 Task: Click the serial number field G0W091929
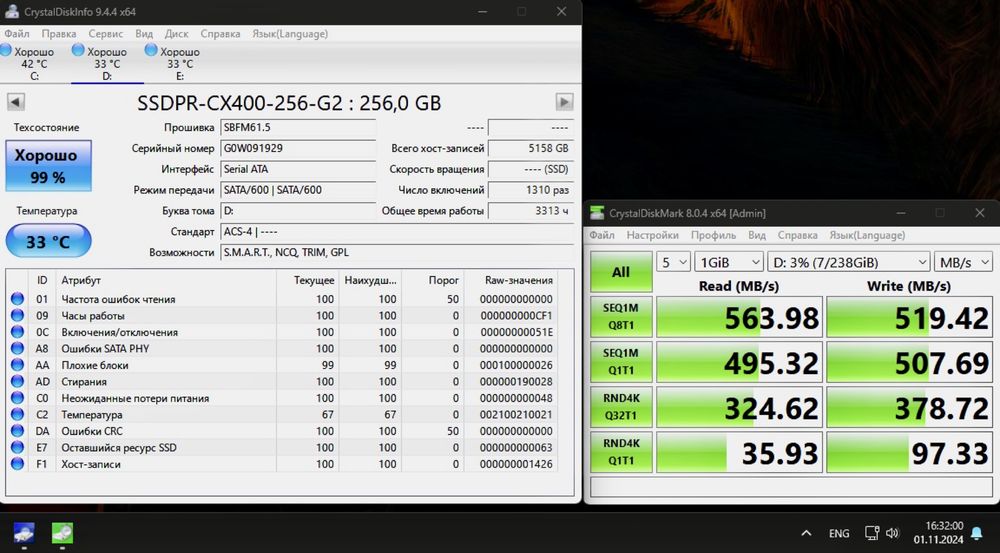pyautogui.click(x=298, y=148)
